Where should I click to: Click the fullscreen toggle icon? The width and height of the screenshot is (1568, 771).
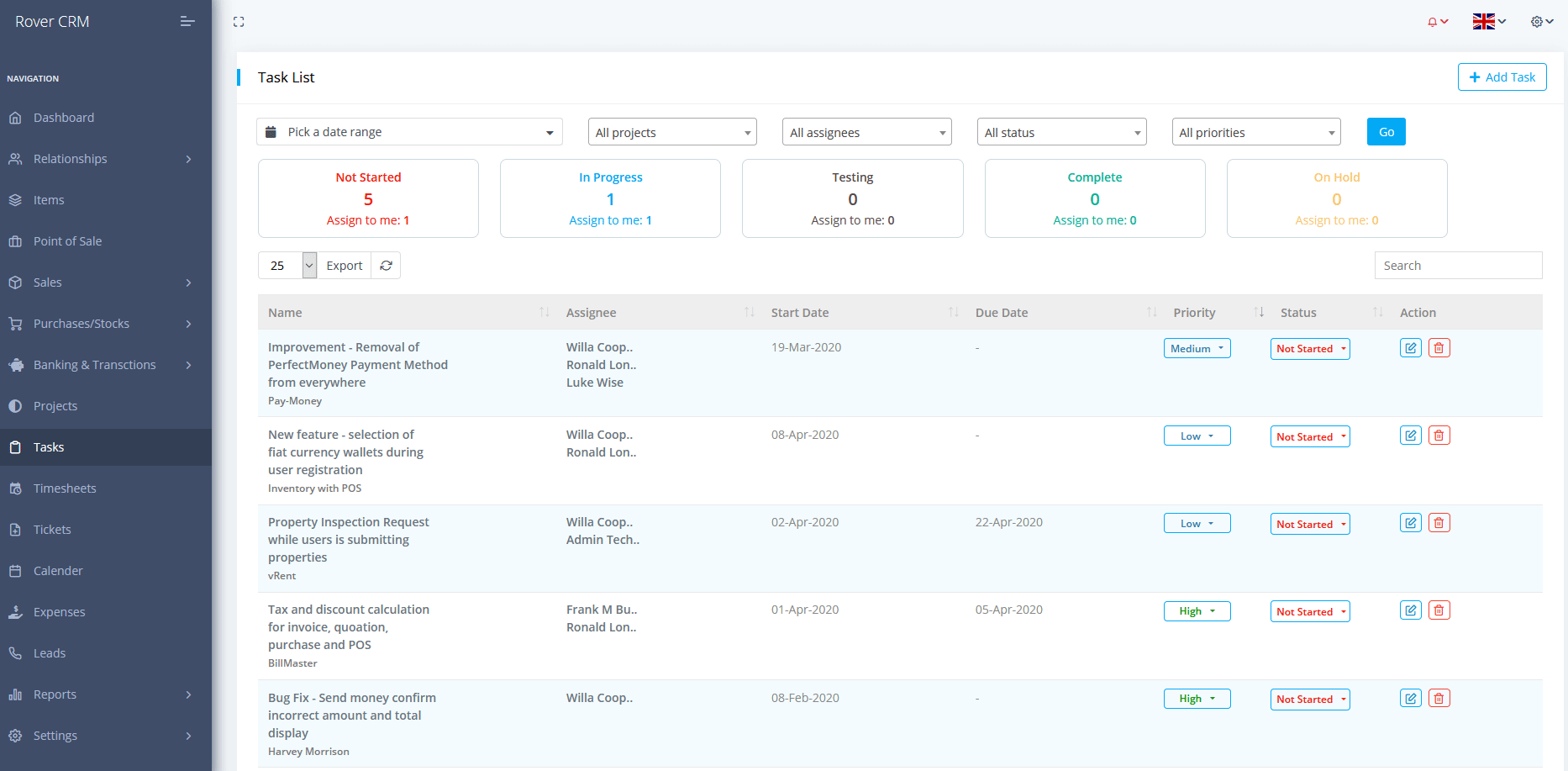pos(239,22)
